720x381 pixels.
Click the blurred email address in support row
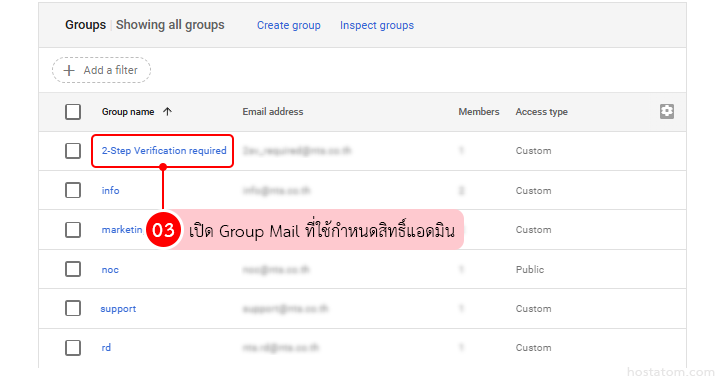coord(286,308)
